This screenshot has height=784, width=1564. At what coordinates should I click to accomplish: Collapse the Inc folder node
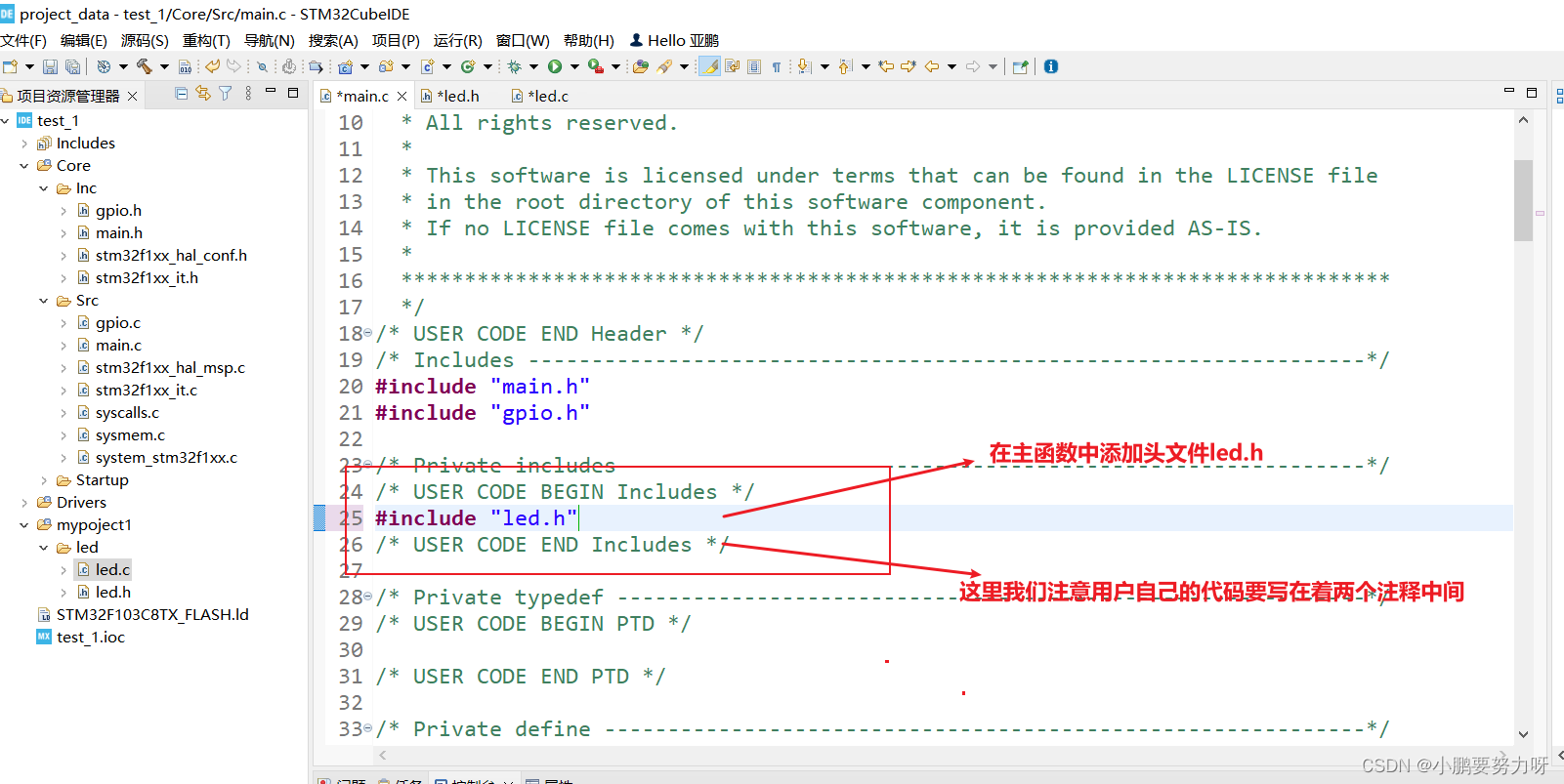click(44, 188)
